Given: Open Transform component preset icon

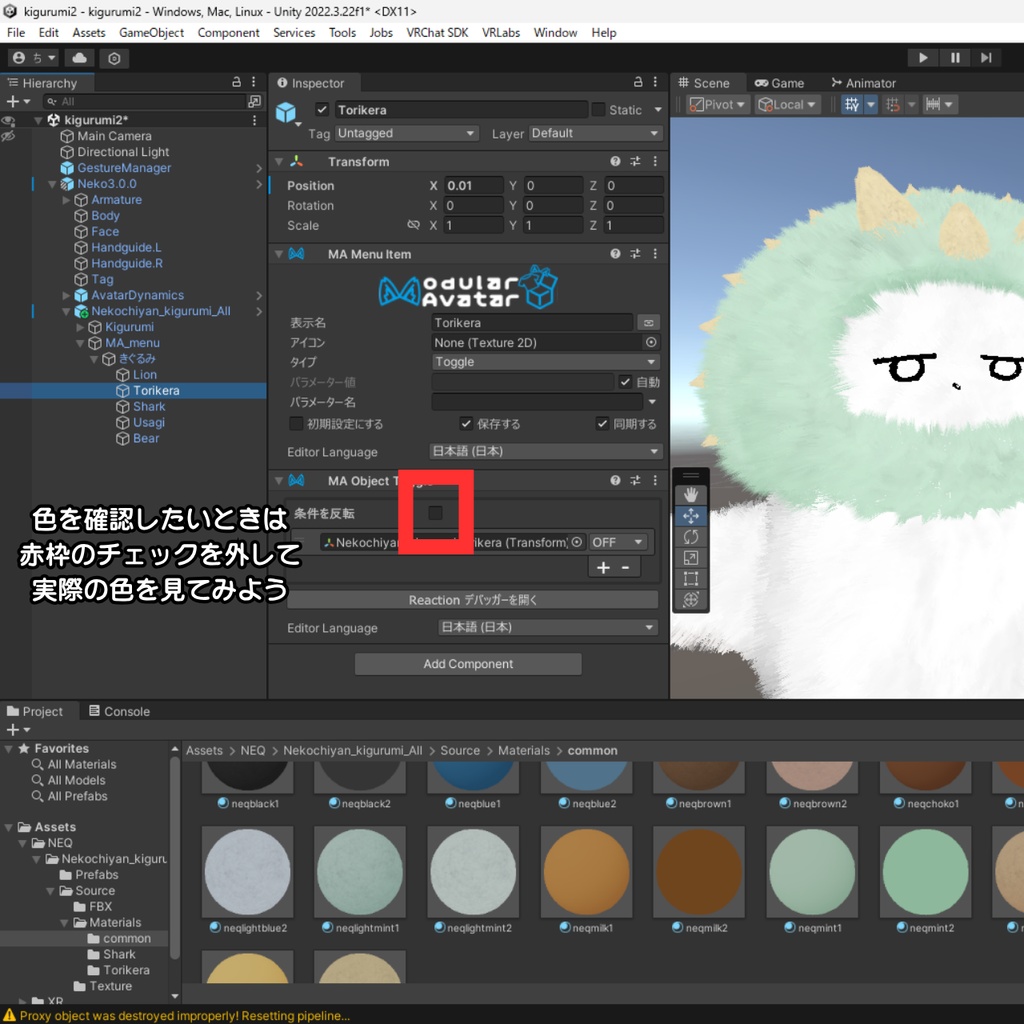Looking at the screenshot, I should (x=635, y=161).
